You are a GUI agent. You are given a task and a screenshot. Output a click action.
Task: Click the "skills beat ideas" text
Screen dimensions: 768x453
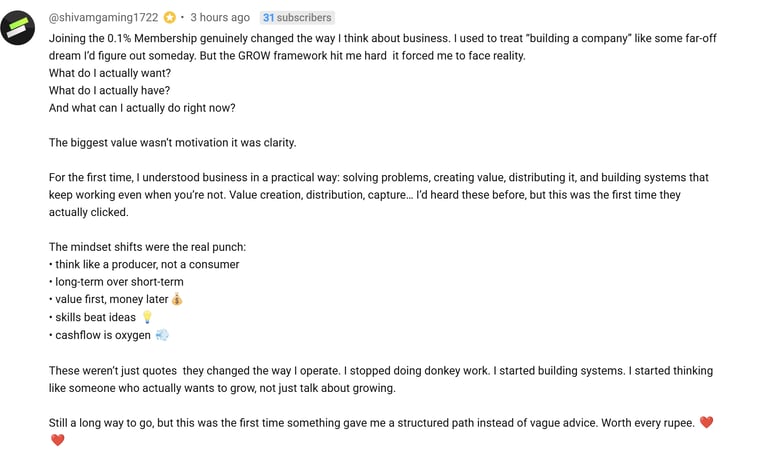tap(95, 317)
